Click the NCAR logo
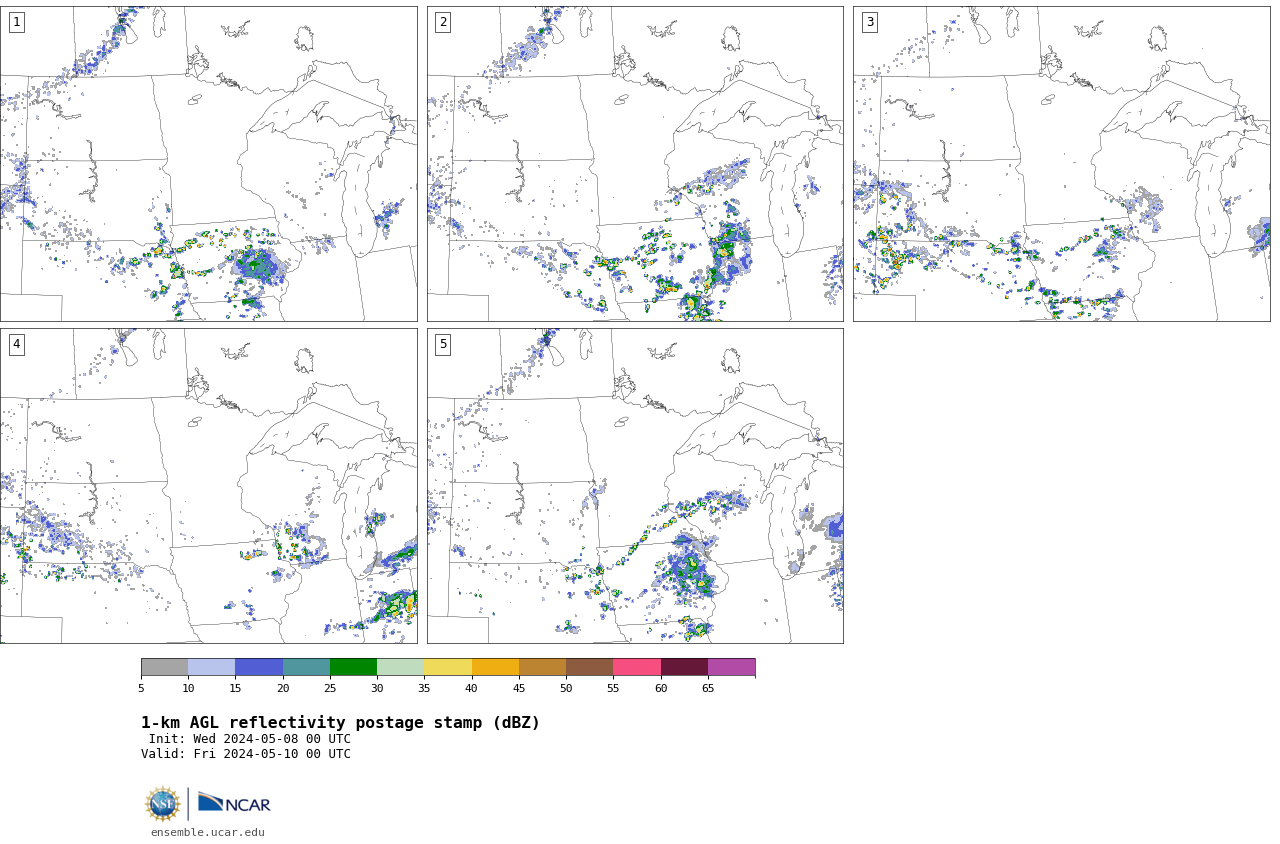 (234, 803)
